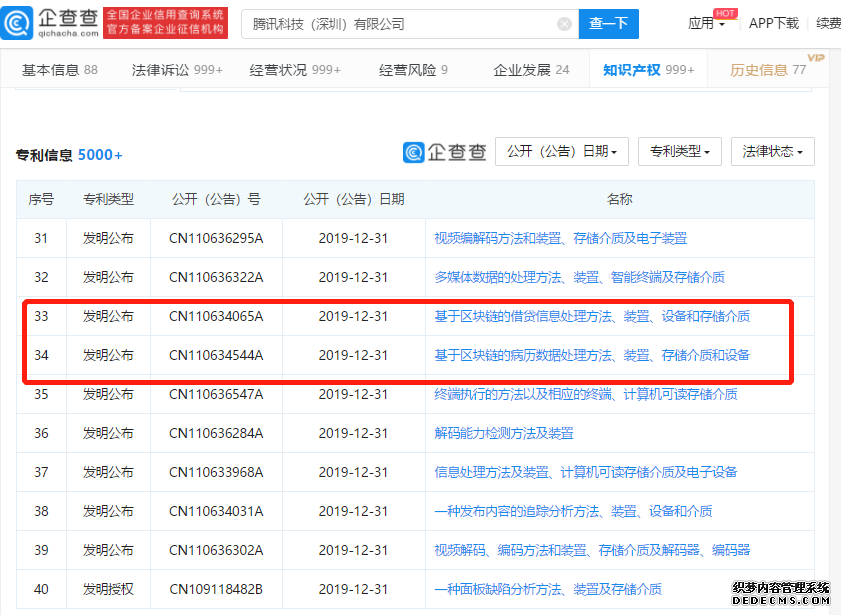Click the Qichacha logo icon in header
The width and height of the screenshot is (841, 615).
pyautogui.click(x=17, y=23)
